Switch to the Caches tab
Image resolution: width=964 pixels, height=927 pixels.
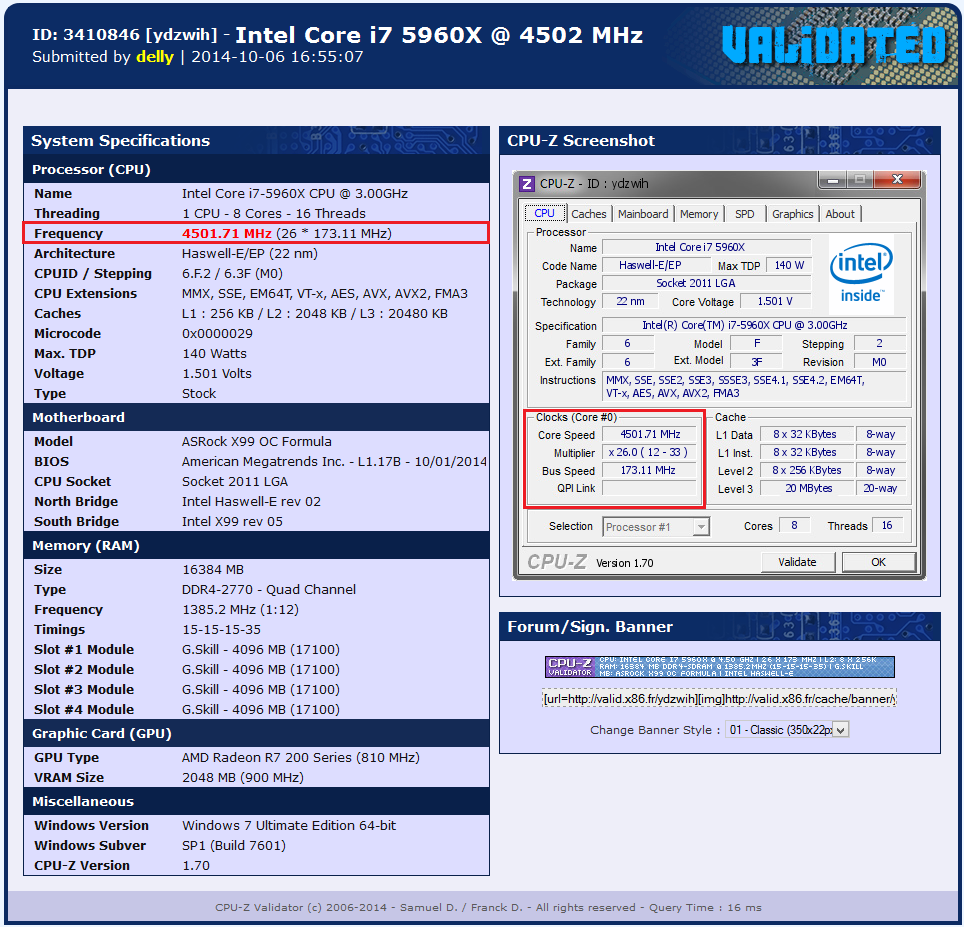click(588, 214)
